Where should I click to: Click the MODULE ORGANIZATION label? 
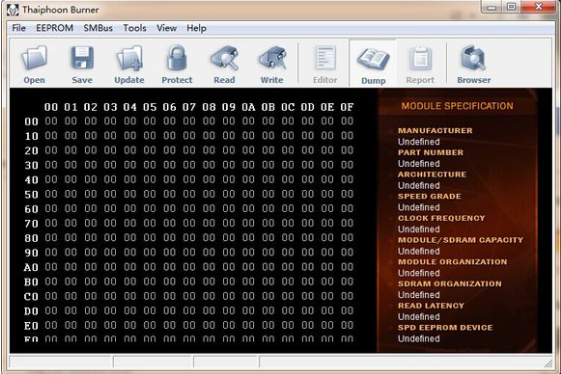pos(453,262)
